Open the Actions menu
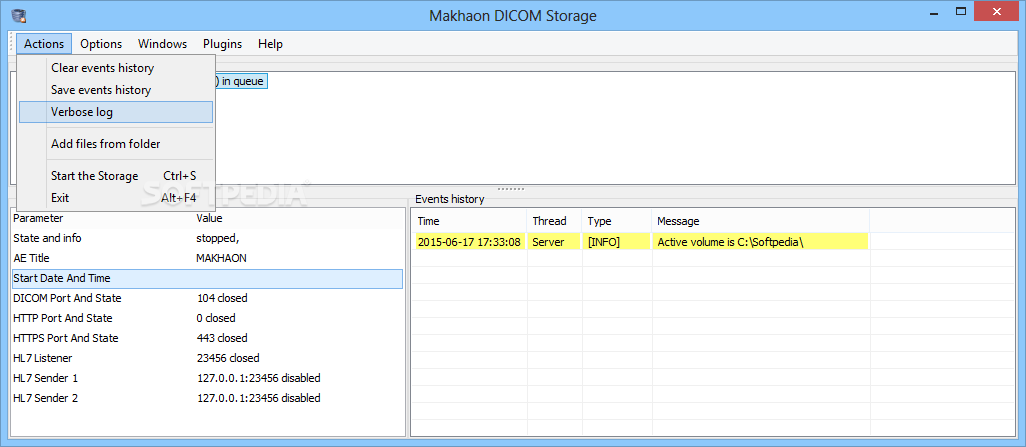Image resolution: width=1026 pixels, height=447 pixels. (x=44, y=44)
